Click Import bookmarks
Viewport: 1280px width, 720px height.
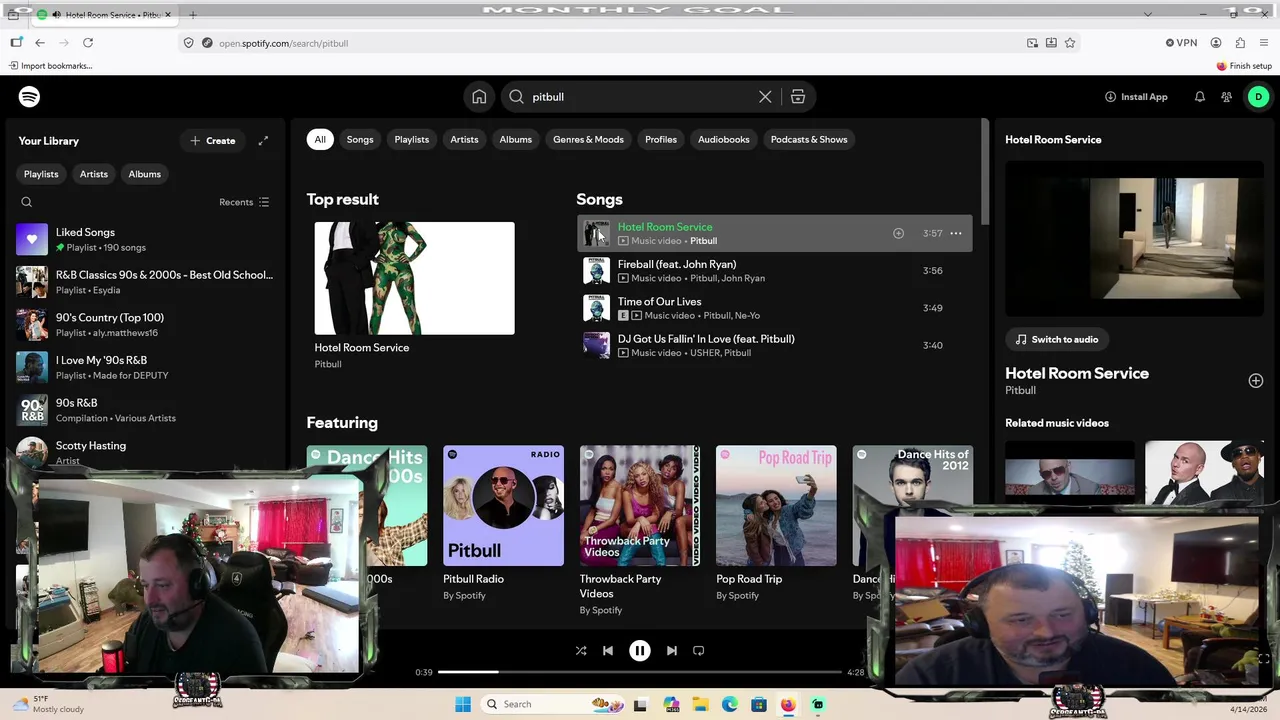click(50, 66)
